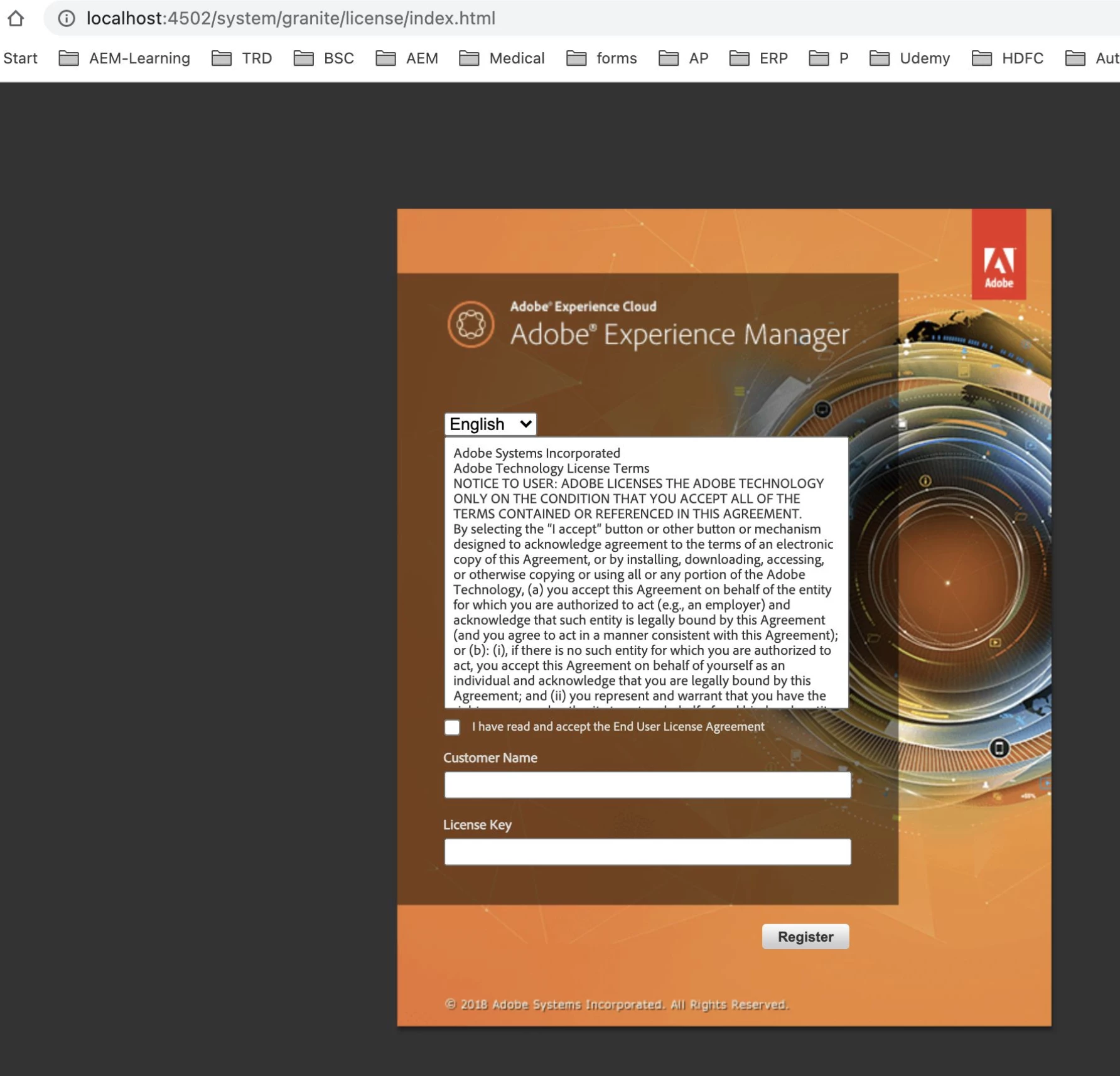The width and height of the screenshot is (1120, 1076).
Task: Click the 2018 Adobe copyright notice
Action: pyautogui.click(x=617, y=1004)
